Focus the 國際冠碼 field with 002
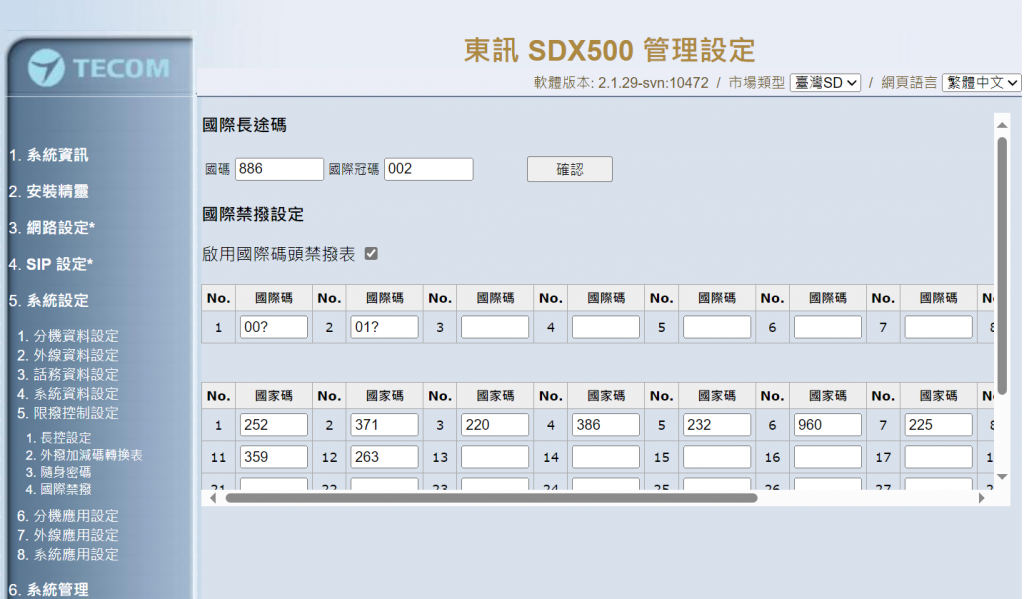The width and height of the screenshot is (1024, 599). pyautogui.click(x=428, y=169)
